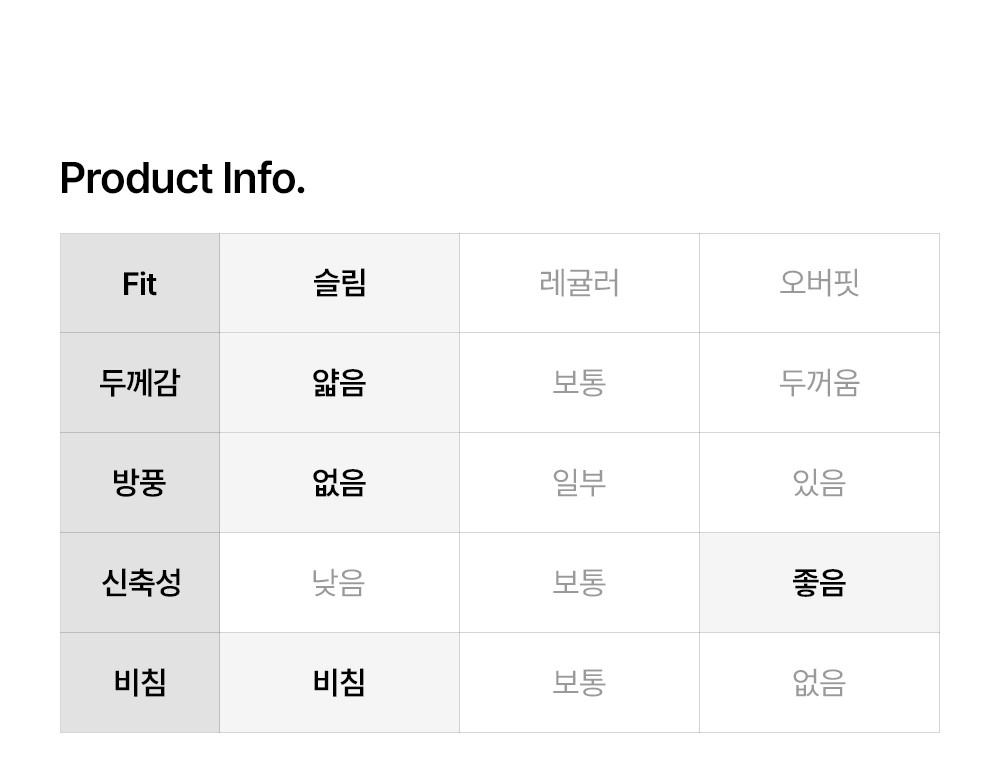Screen dimensions: 1000x774
Task: Click 없음 in the 비침 row
Action: [x=819, y=683]
